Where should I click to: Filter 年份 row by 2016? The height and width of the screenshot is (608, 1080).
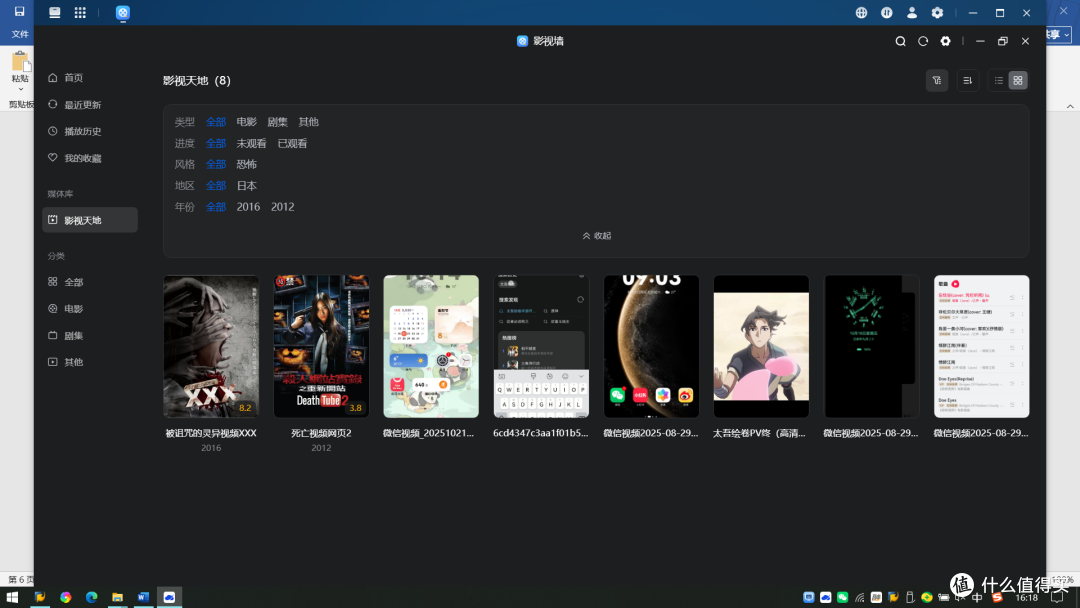pos(248,207)
